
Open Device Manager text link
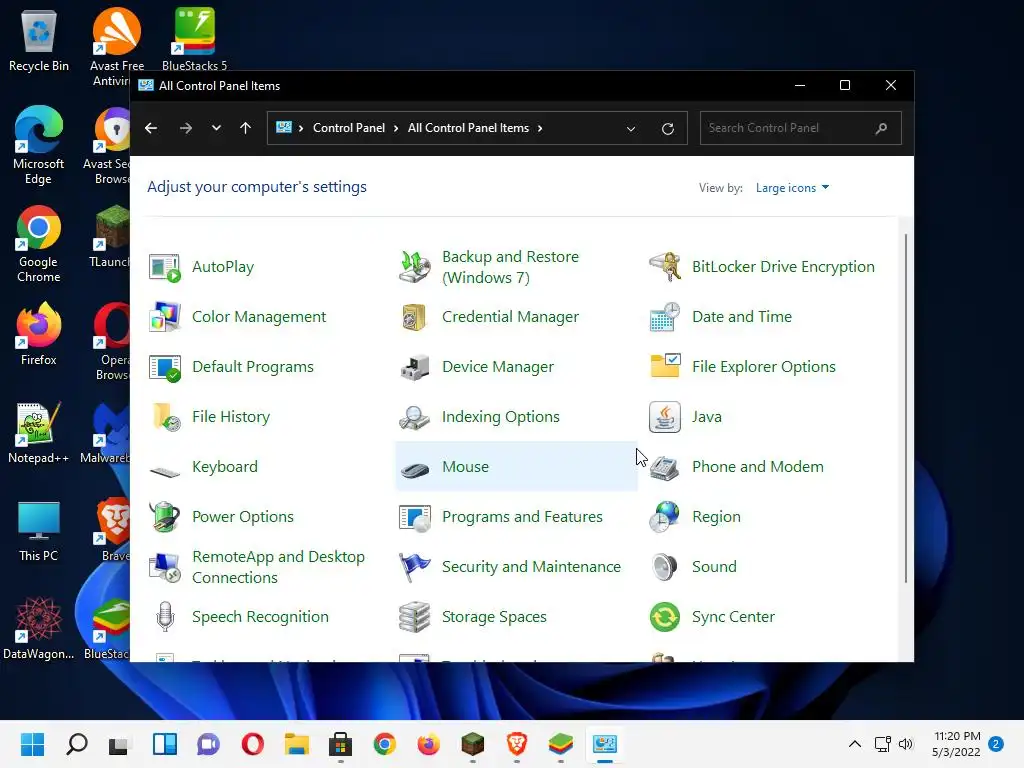[x=498, y=367]
